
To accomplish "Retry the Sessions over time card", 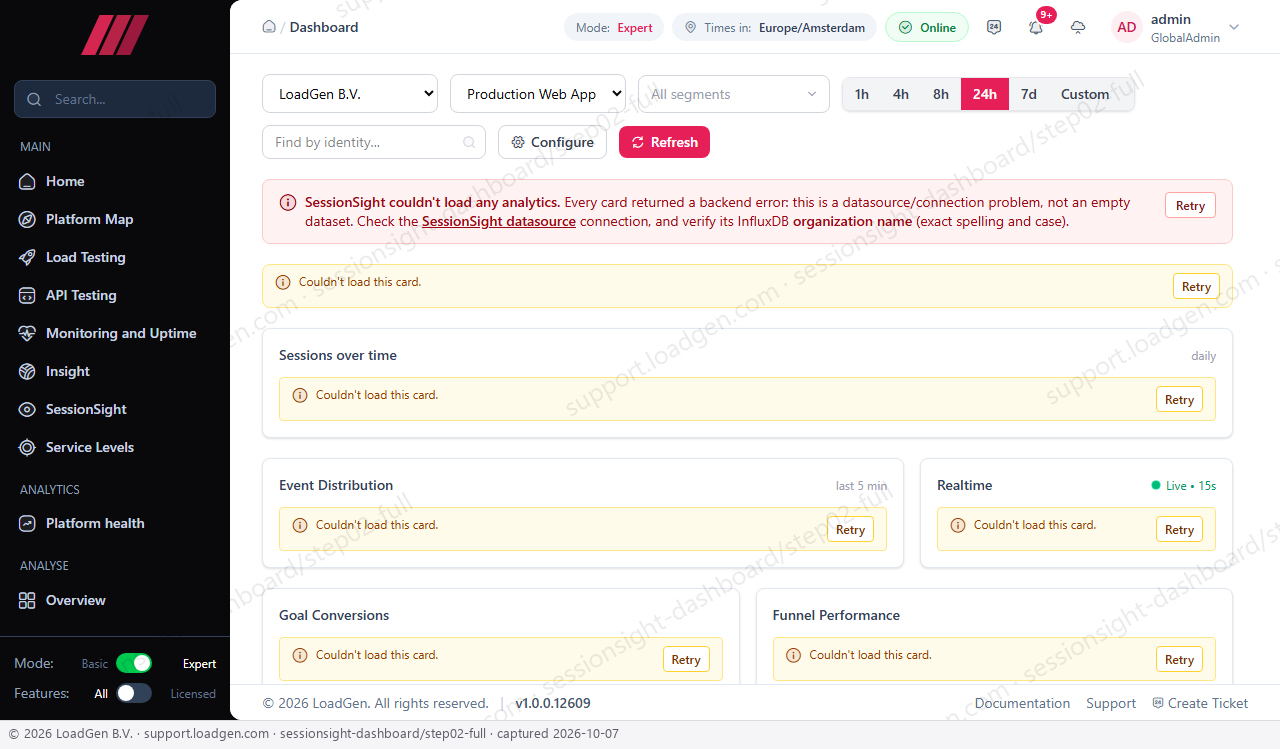I will pyautogui.click(x=1179, y=400).
